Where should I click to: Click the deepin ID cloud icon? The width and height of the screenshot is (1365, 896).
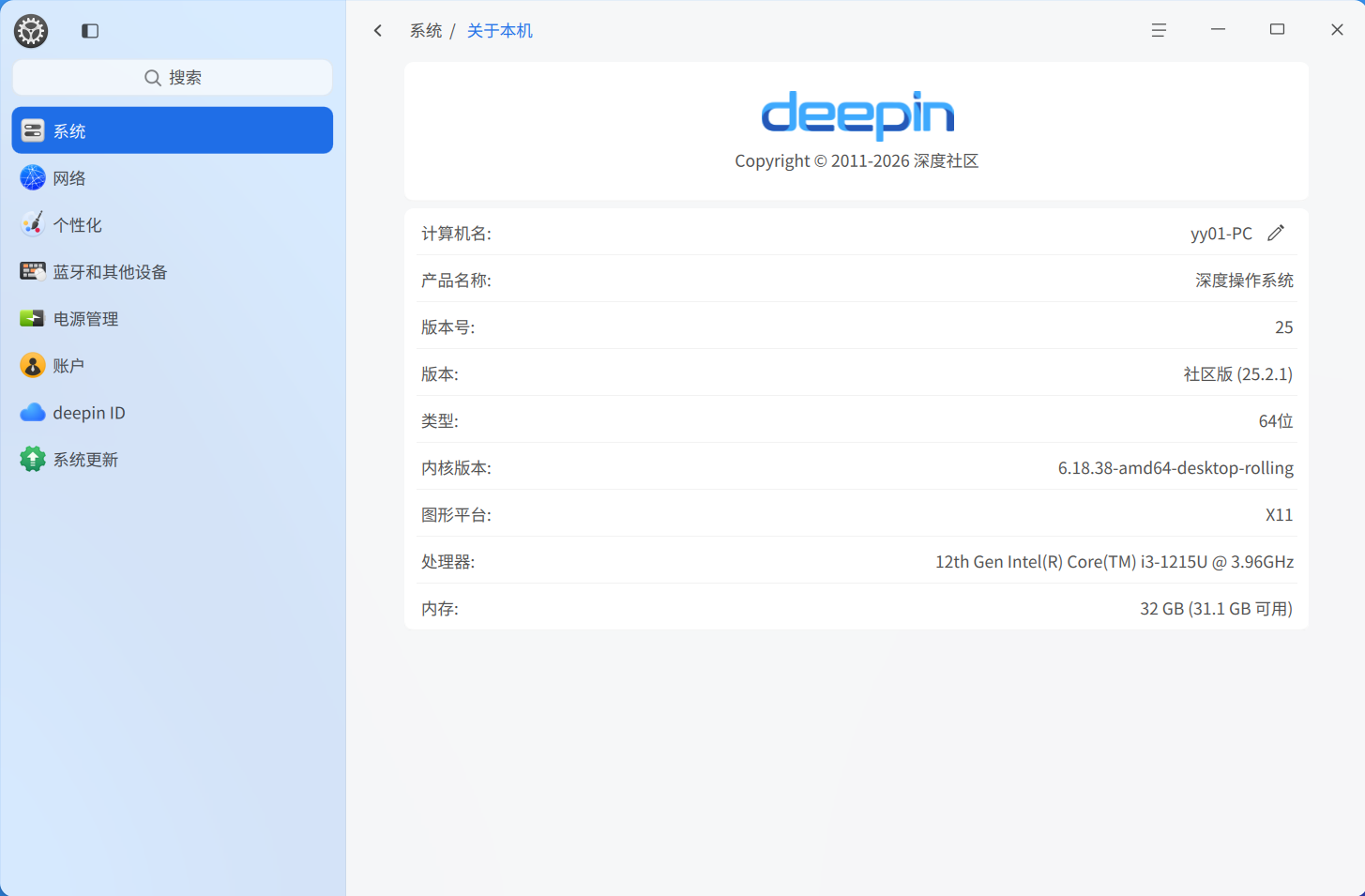click(x=33, y=412)
